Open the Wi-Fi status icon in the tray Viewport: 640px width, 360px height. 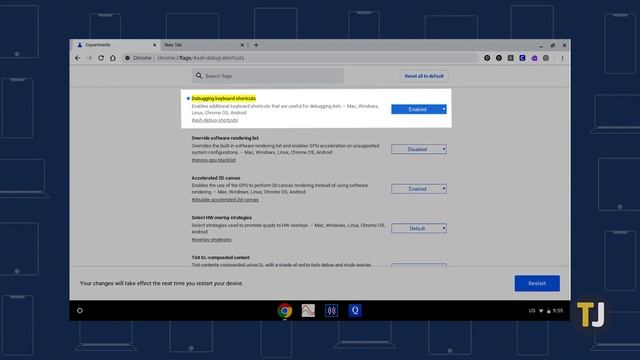[x=541, y=311]
